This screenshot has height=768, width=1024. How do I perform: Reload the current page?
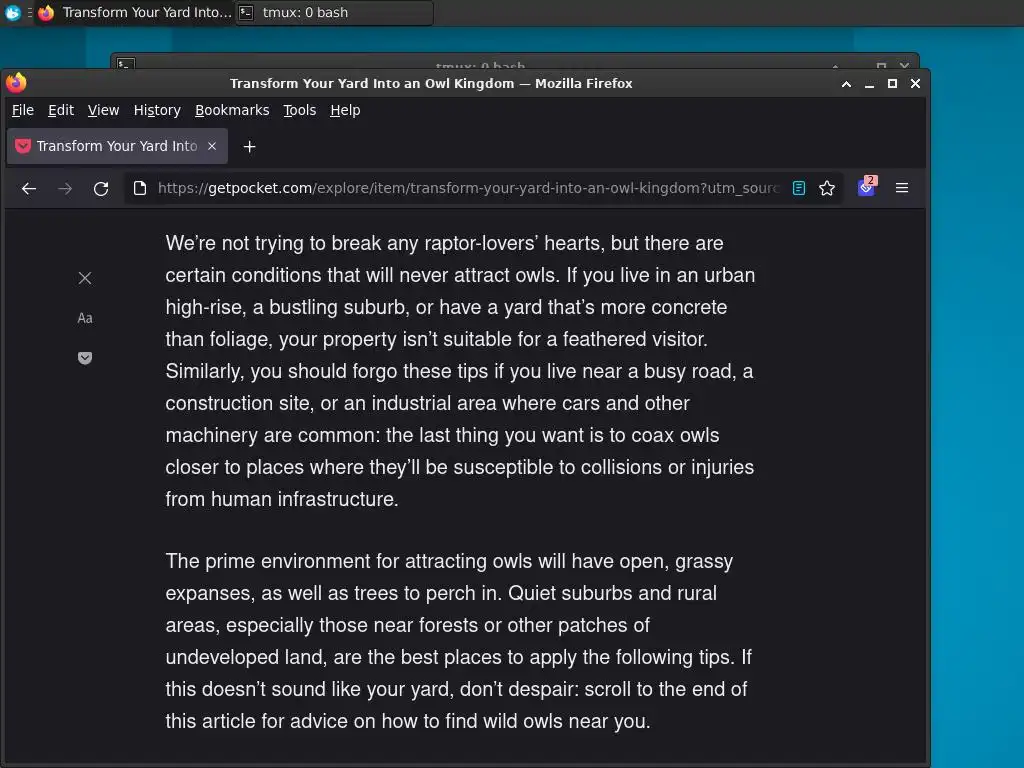tap(101, 188)
